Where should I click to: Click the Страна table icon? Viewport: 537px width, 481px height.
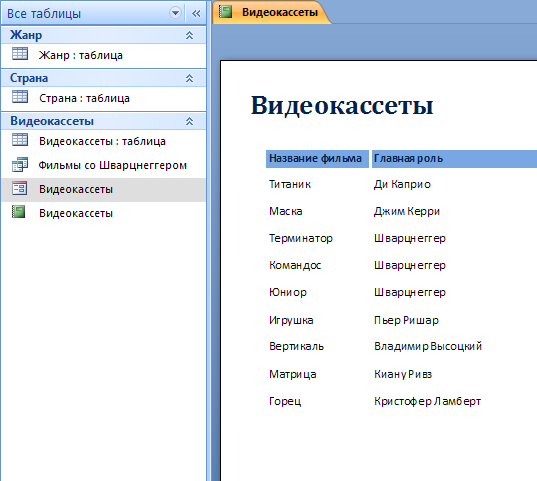(20, 97)
